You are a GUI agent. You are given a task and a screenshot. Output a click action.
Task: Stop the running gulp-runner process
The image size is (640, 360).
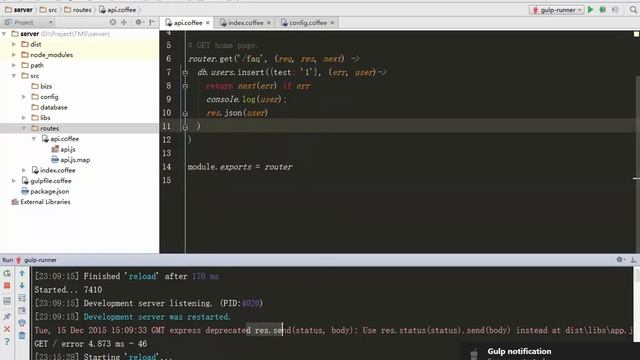tap(7, 286)
